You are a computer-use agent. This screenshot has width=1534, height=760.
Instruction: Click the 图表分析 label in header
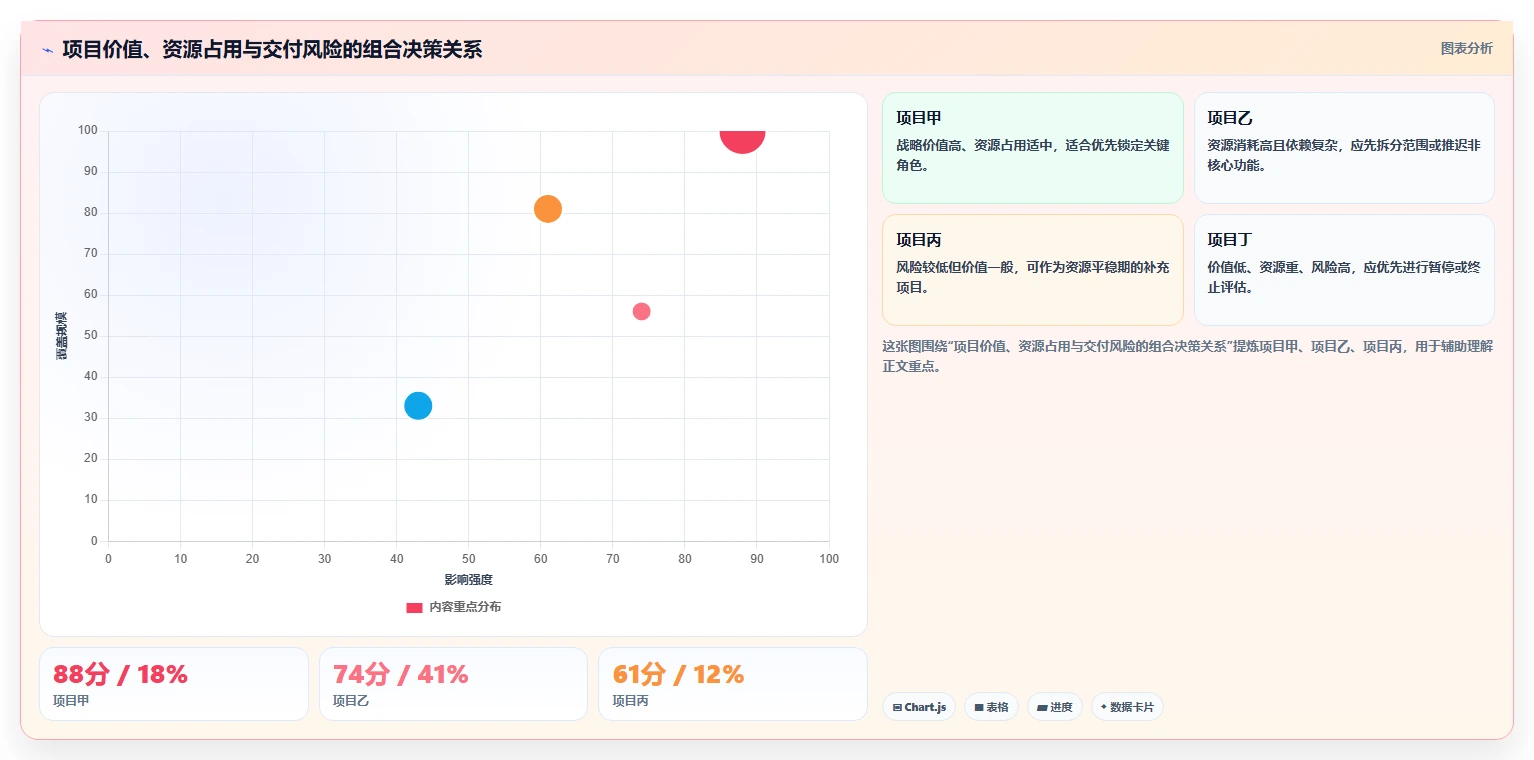click(1466, 48)
